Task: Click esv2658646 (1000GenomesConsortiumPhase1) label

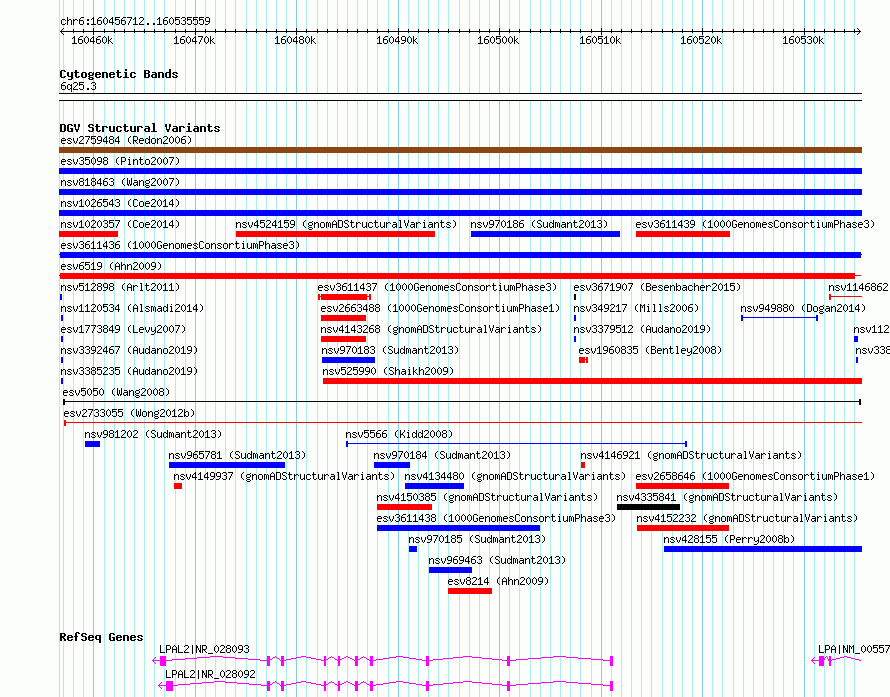Action: pyautogui.click(x=755, y=476)
